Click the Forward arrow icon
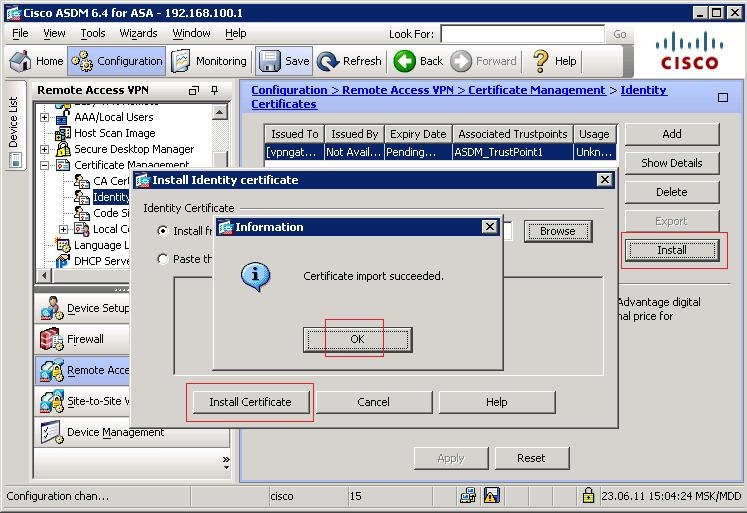Image resolution: width=747 pixels, height=513 pixels. 461,61
